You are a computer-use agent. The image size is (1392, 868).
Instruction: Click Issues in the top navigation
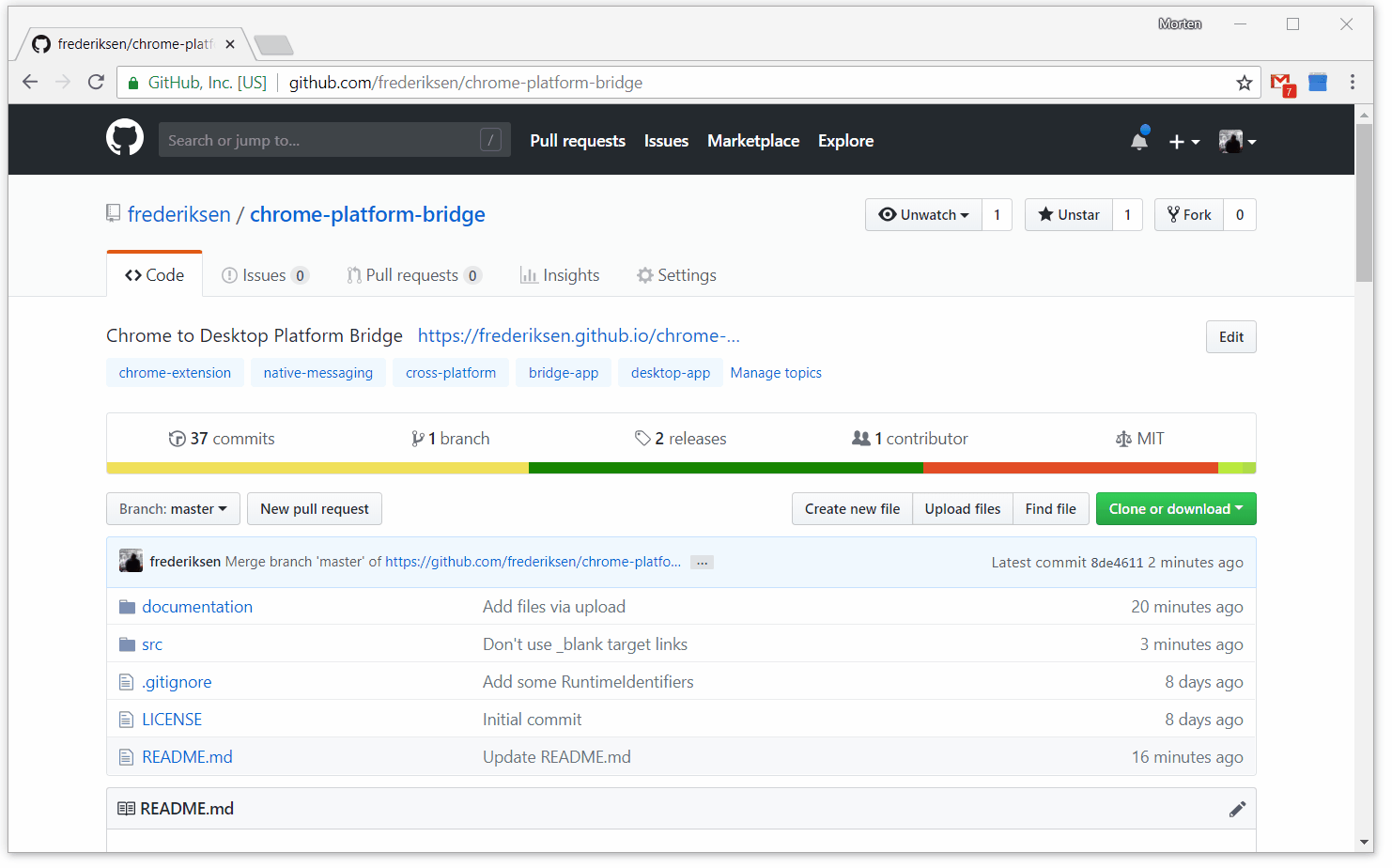tap(666, 141)
